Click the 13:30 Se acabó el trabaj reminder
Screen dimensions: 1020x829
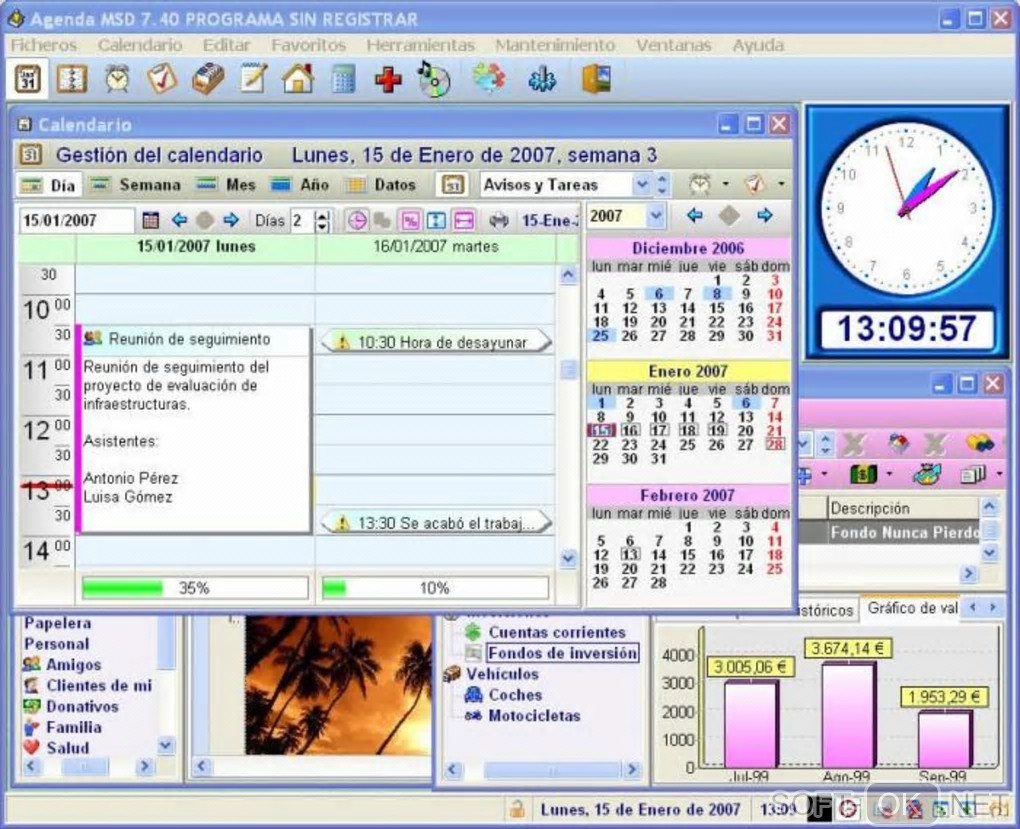(436, 523)
